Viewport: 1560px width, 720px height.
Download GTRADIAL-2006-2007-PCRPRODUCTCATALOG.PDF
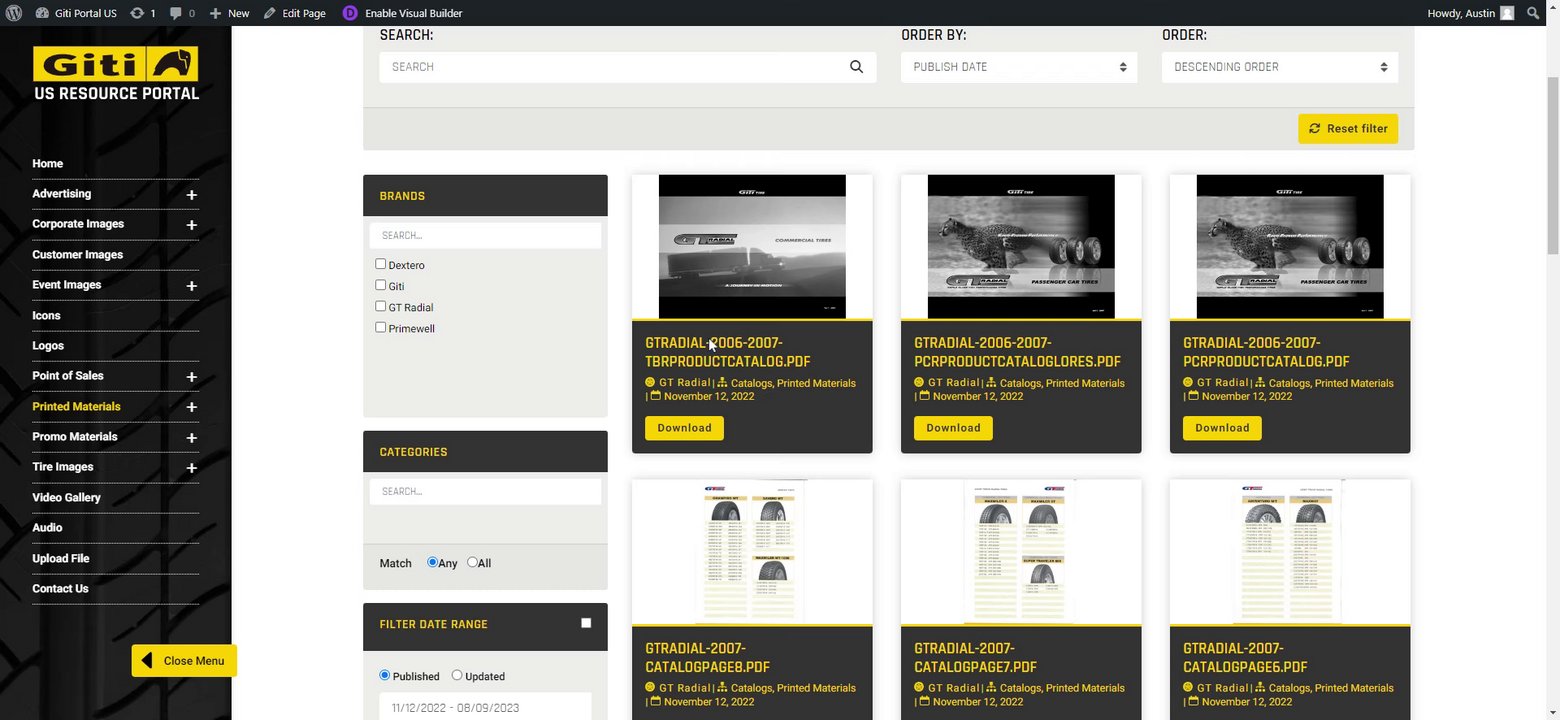[1222, 428]
